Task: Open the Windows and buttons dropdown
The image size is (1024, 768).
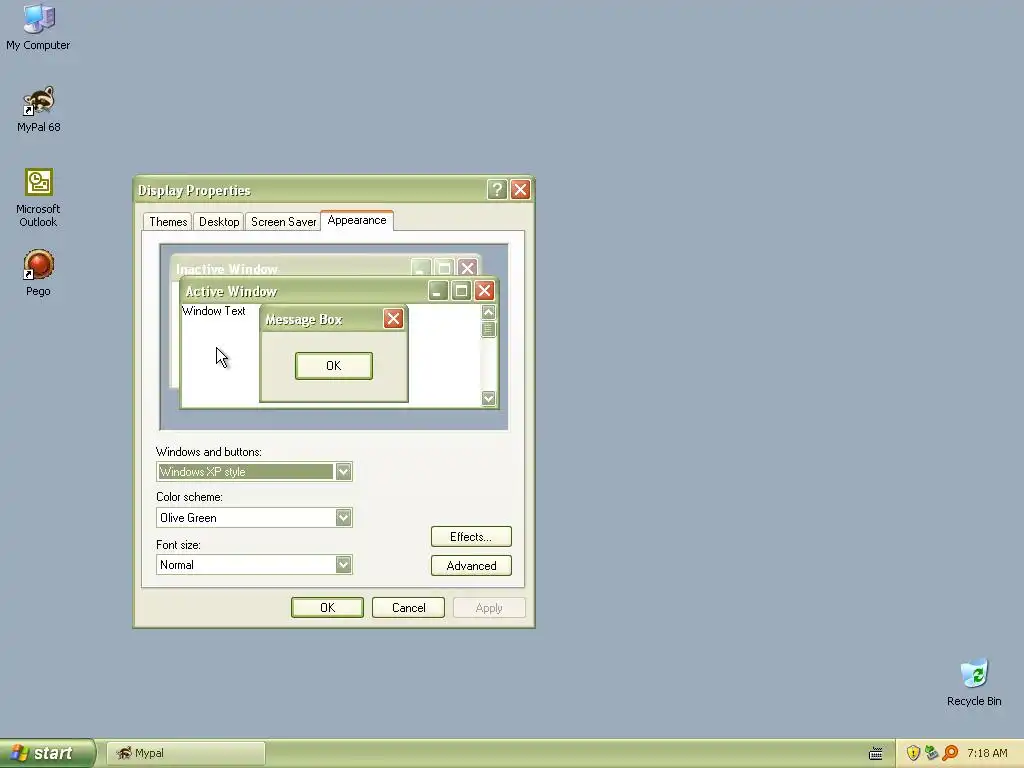Action: [x=344, y=472]
